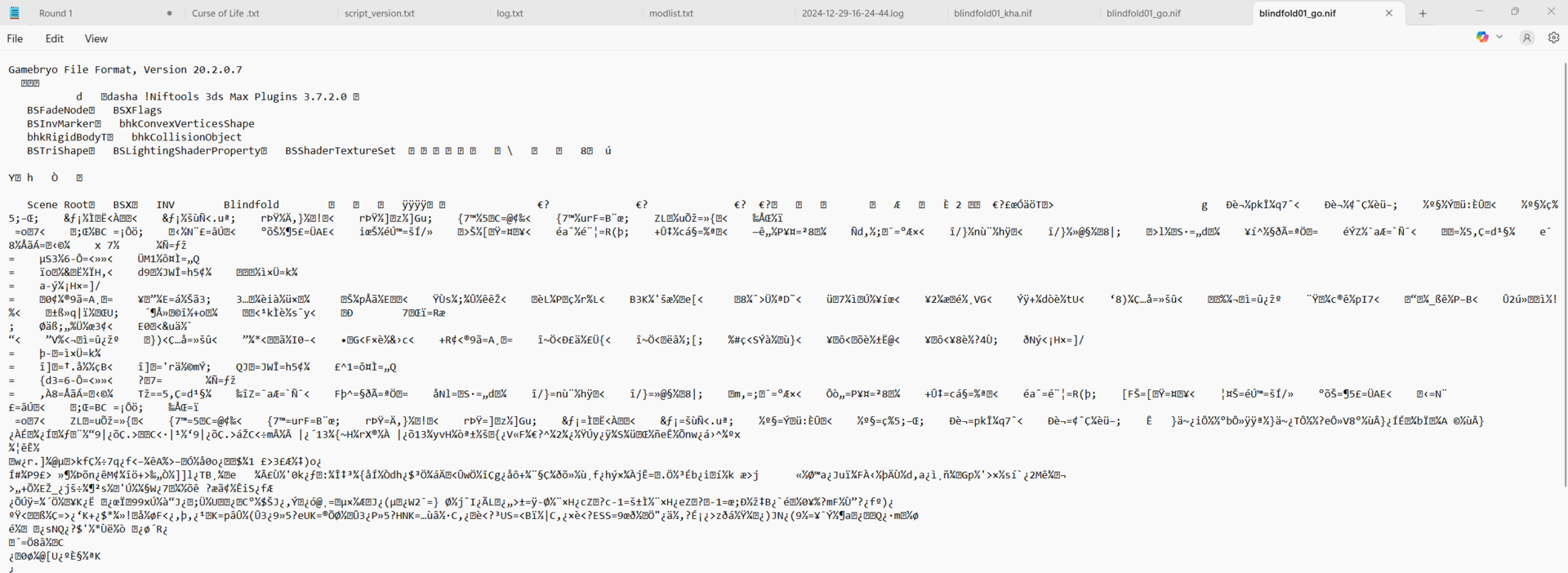Close the blindfold01_go.nif active tab
The image size is (1568, 573).
point(1388,13)
